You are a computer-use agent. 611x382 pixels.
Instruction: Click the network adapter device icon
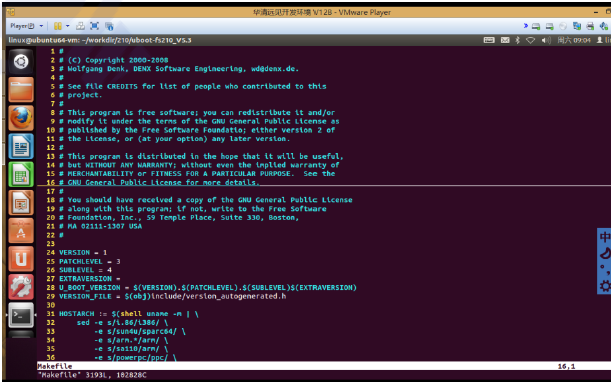(577, 26)
